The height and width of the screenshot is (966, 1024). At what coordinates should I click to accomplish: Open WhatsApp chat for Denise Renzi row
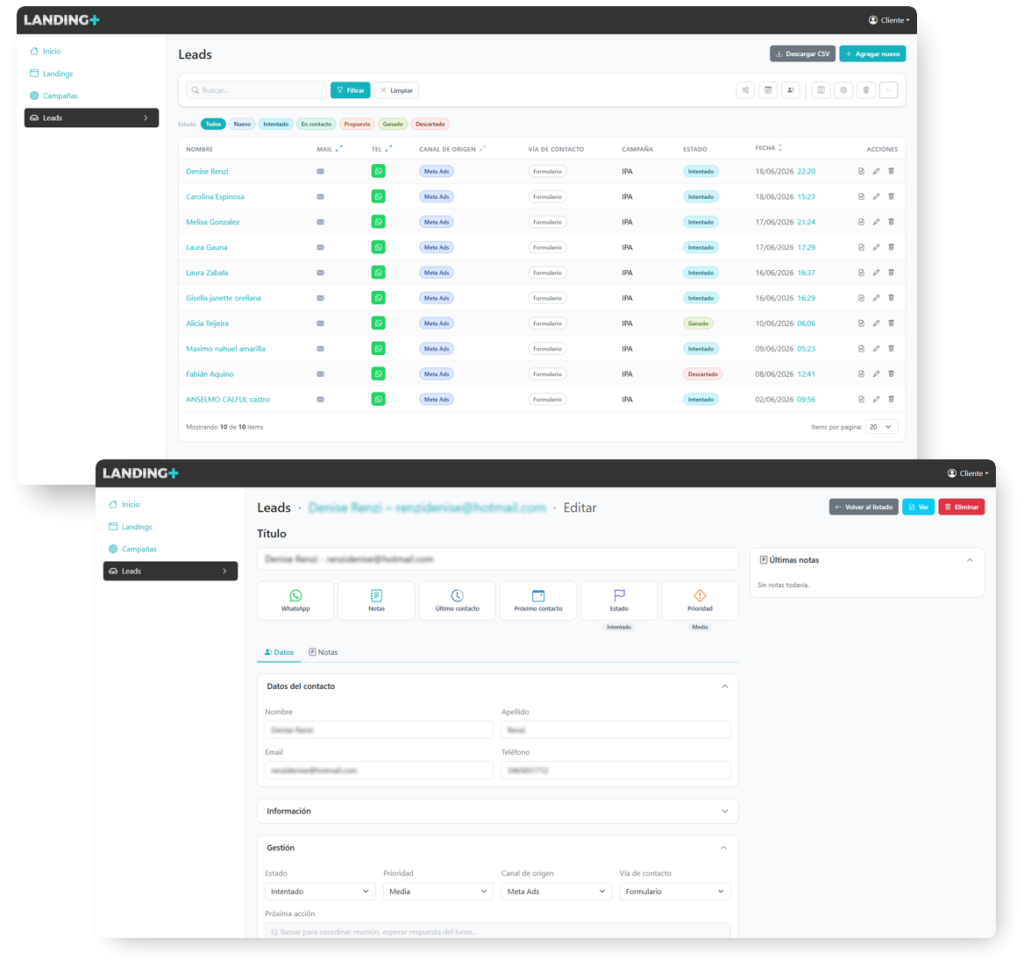(378, 171)
